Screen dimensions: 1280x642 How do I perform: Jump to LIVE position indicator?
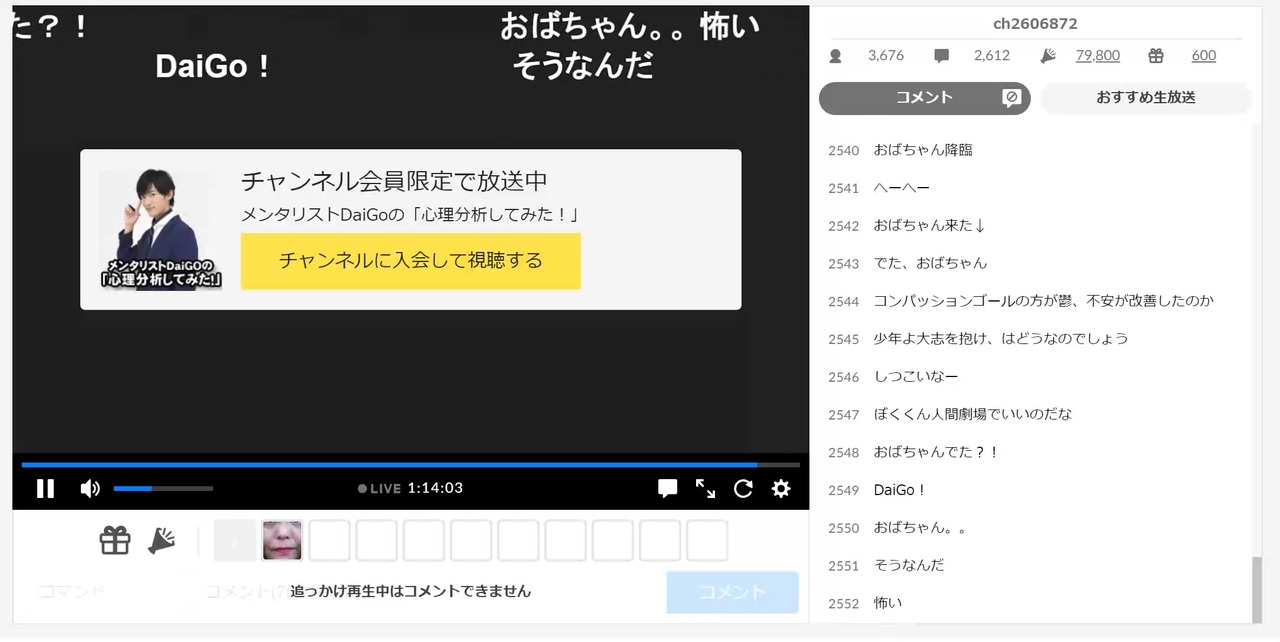click(x=379, y=488)
